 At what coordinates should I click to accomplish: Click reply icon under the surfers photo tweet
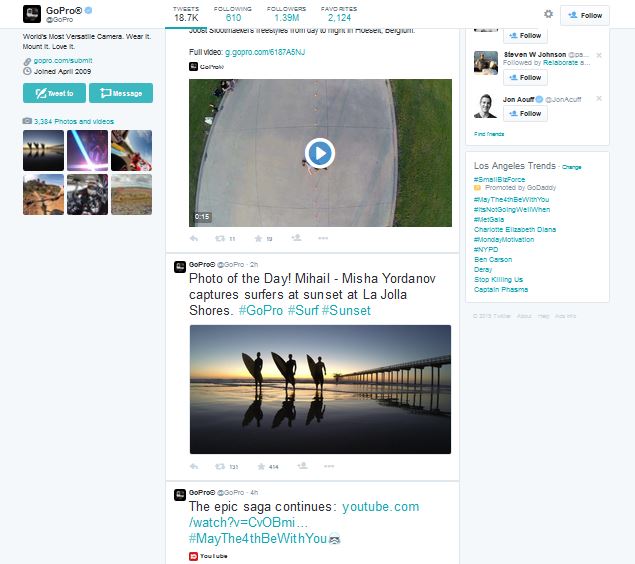coord(194,466)
